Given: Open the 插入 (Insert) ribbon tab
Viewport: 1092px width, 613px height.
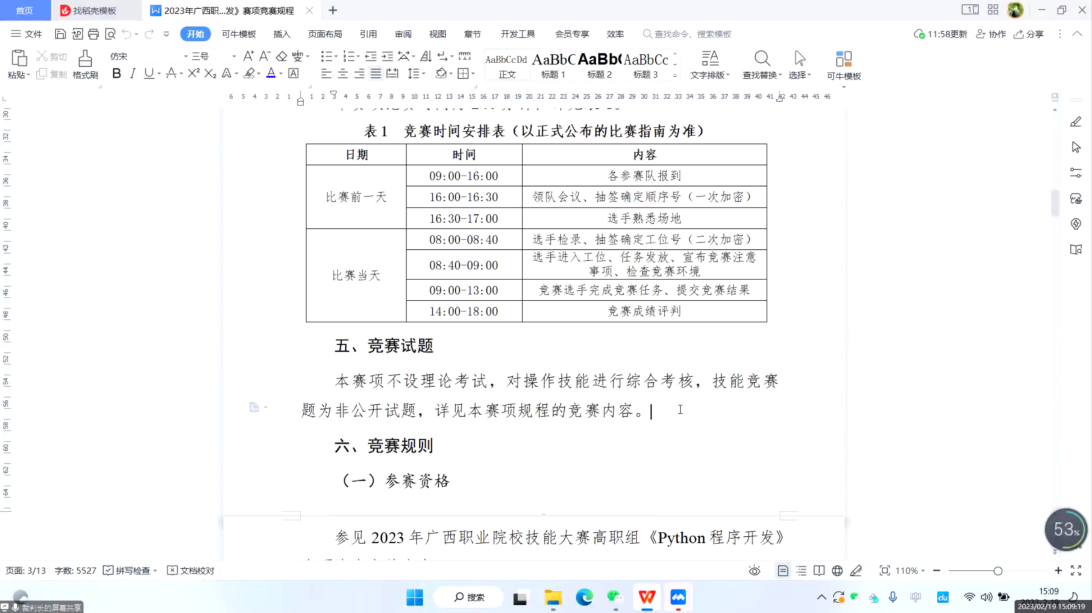Looking at the screenshot, I should (x=281, y=34).
